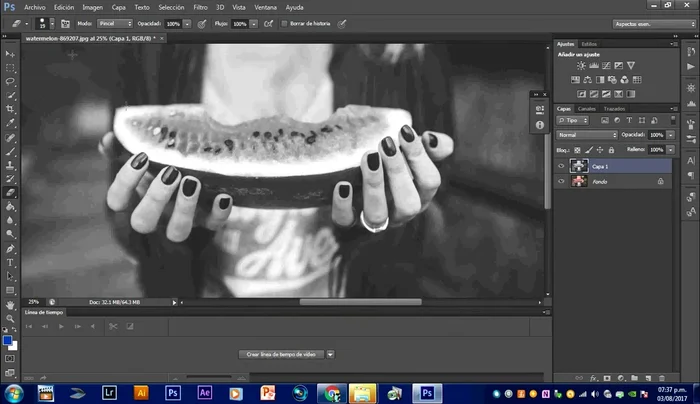The image size is (700, 404).
Task: Select the Lasso tool
Action: (10, 81)
